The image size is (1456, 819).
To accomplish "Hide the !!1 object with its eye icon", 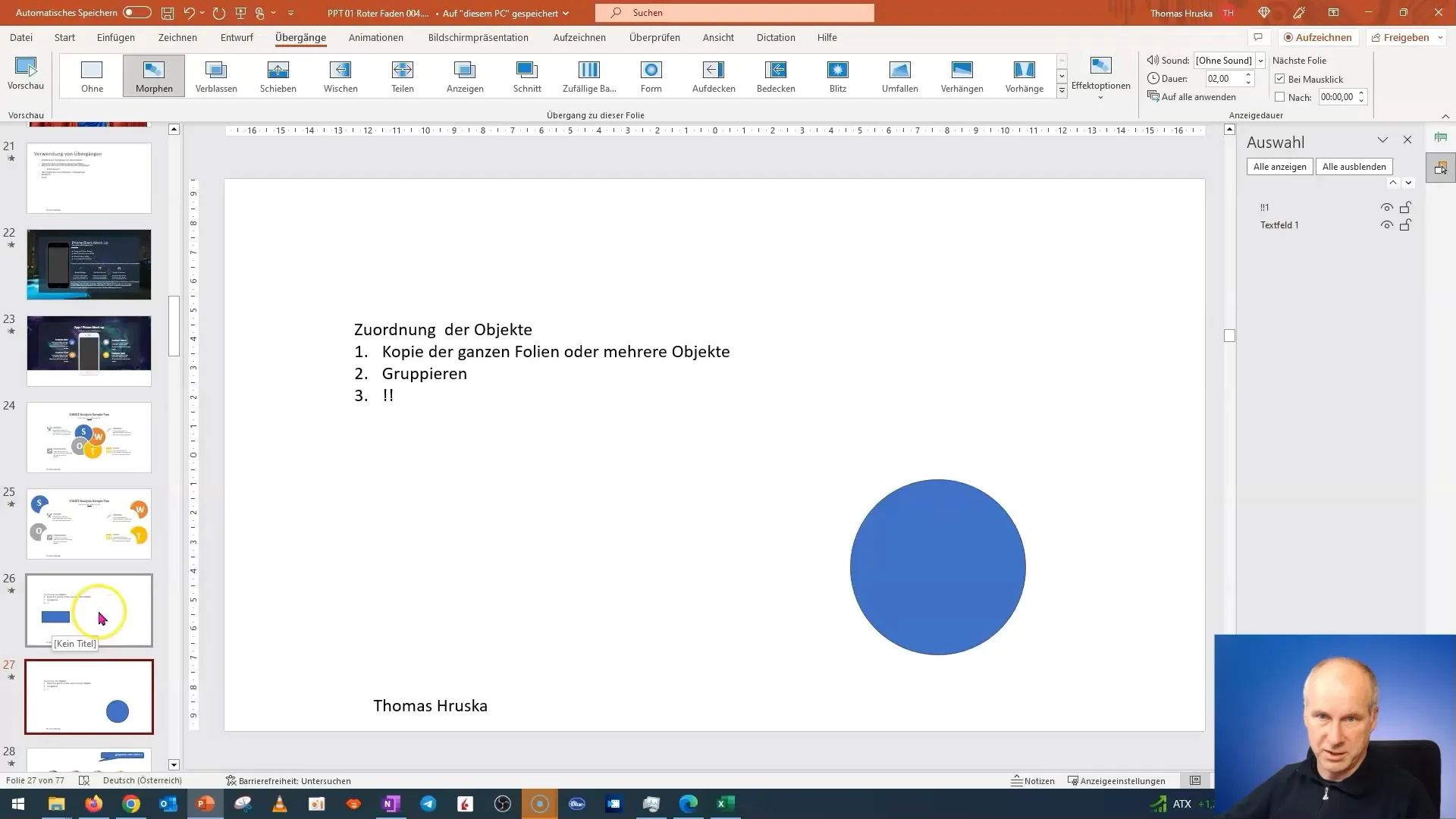I will (1386, 207).
